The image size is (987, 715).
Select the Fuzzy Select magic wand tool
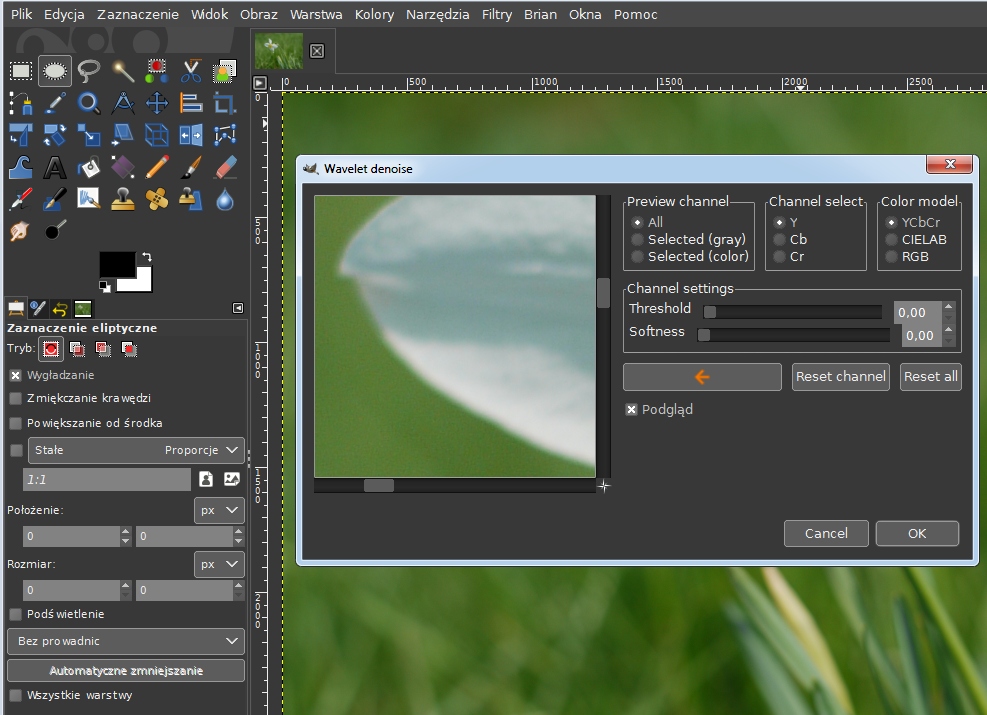pyautogui.click(x=123, y=71)
